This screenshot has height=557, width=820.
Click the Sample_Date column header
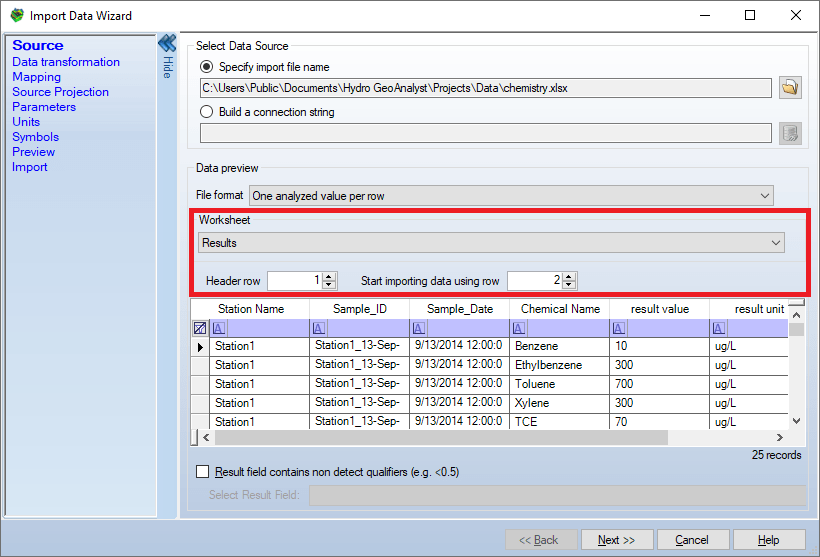click(x=460, y=309)
